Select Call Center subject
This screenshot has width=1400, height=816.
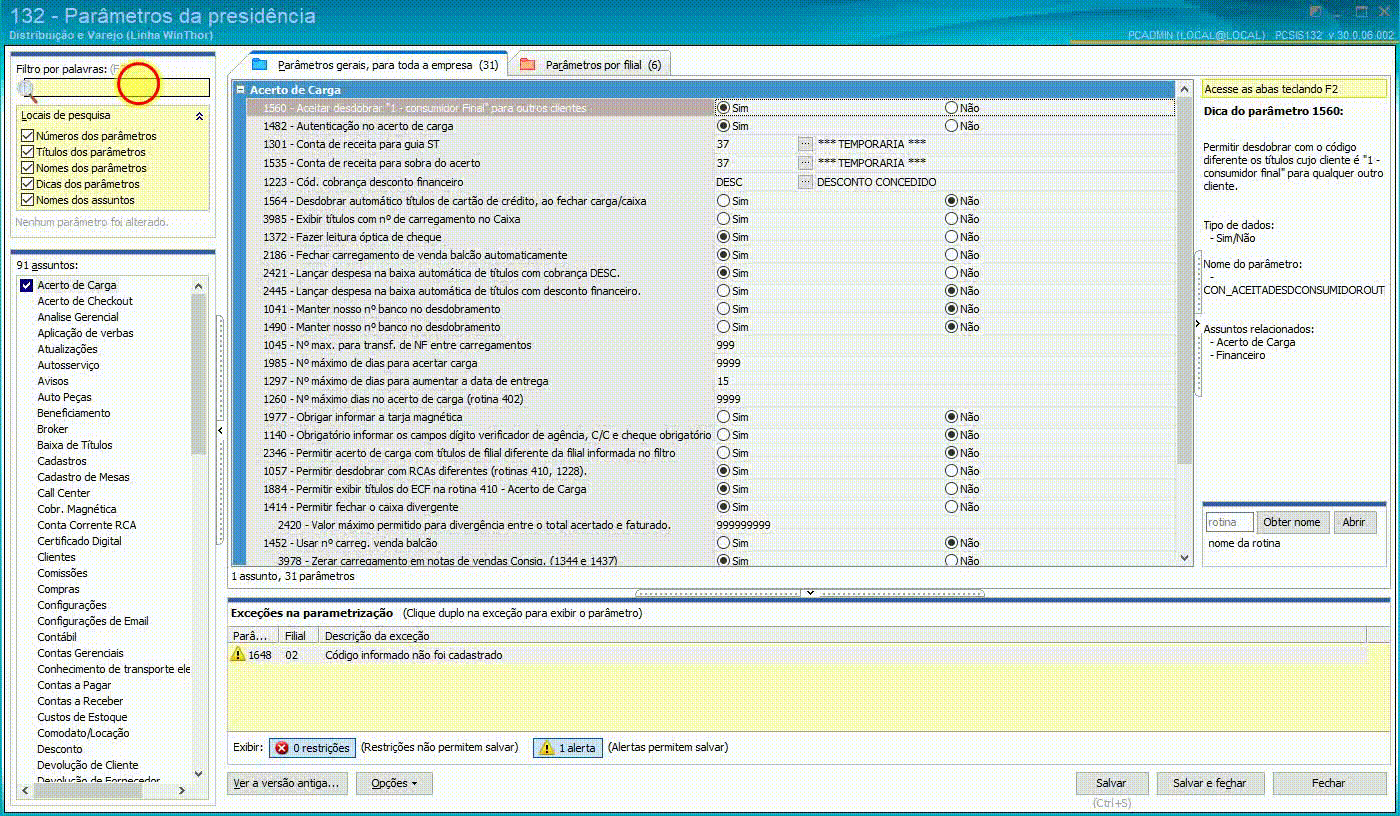[64, 493]
